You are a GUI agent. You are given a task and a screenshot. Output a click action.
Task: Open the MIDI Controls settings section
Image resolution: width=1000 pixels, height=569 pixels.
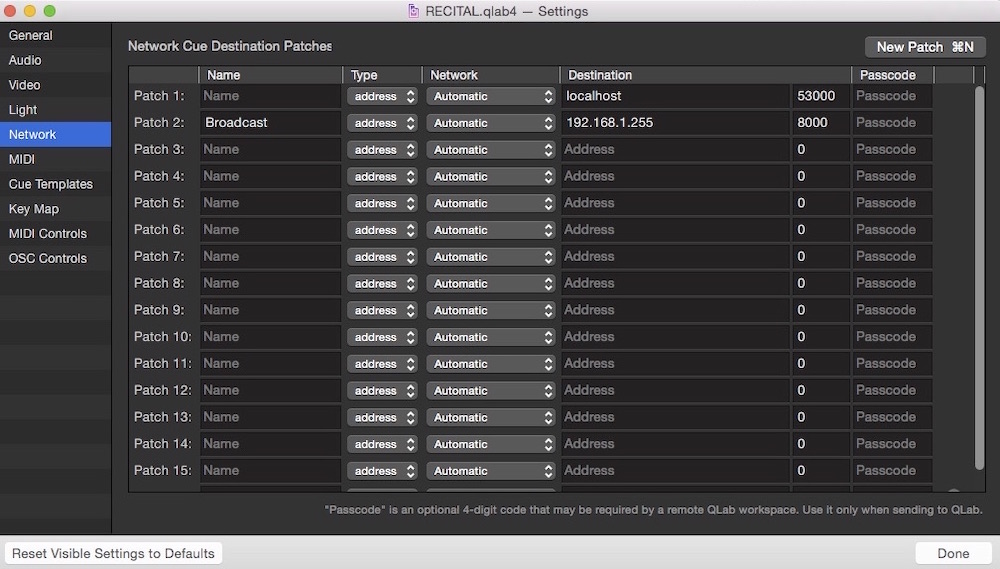47,234
